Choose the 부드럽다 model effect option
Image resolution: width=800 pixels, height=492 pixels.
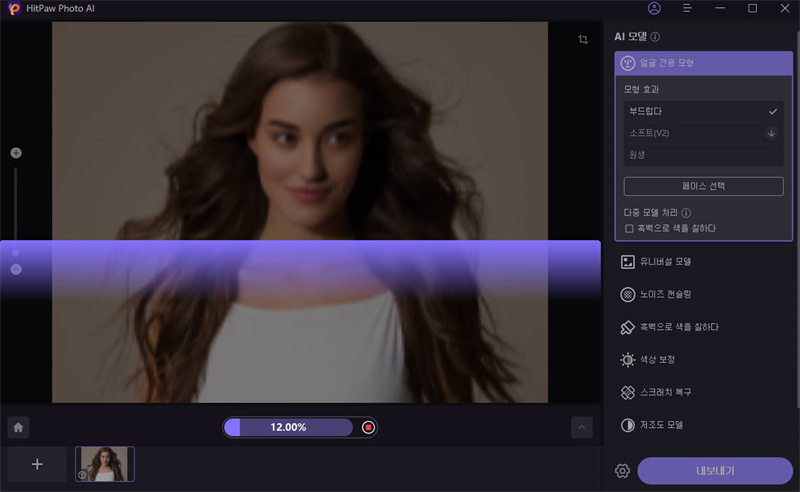[x=704, y=111]
